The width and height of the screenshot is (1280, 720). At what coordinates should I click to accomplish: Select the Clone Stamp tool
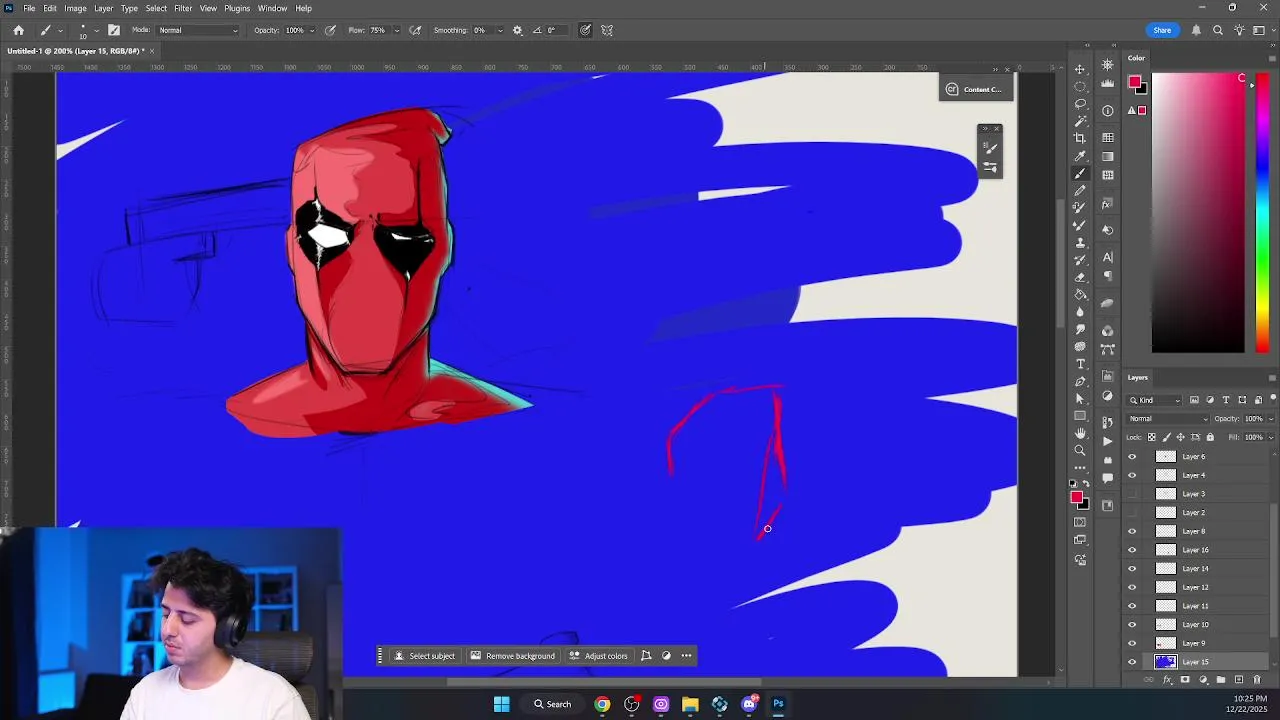click(1080, 243)
